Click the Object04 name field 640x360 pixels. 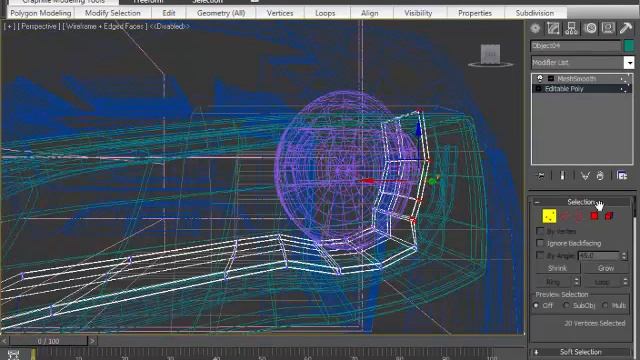point(576,46)
